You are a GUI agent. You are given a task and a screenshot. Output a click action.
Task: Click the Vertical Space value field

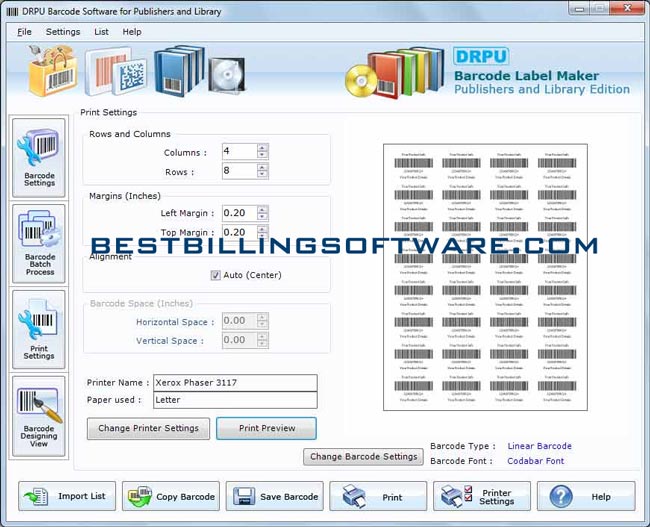(x=240, y=340)
